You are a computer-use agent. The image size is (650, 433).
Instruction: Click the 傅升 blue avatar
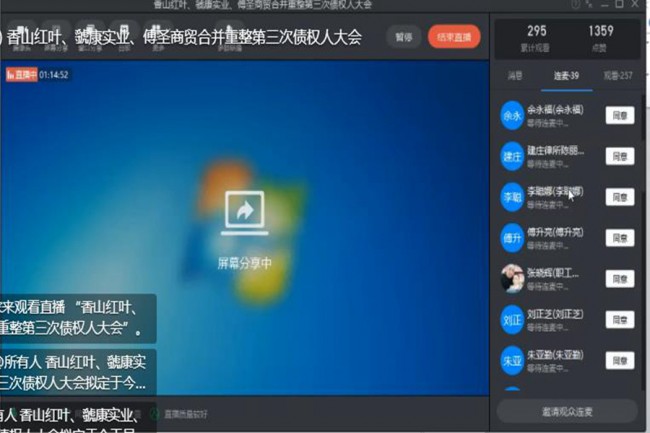coord(512,238)
